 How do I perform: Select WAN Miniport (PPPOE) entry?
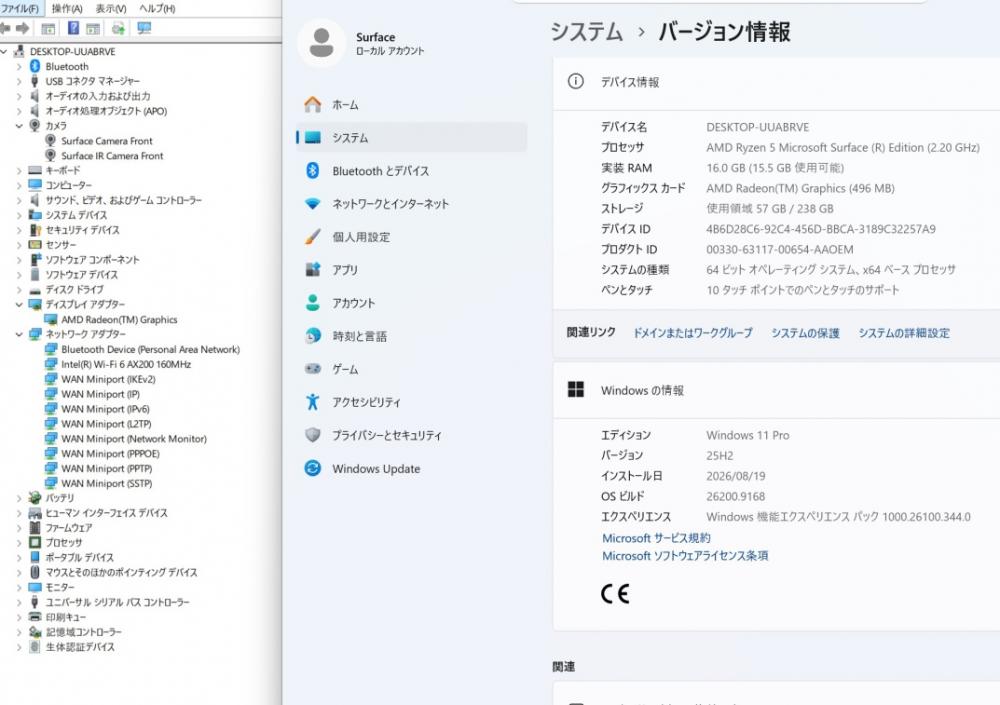[x=110, y=454]
